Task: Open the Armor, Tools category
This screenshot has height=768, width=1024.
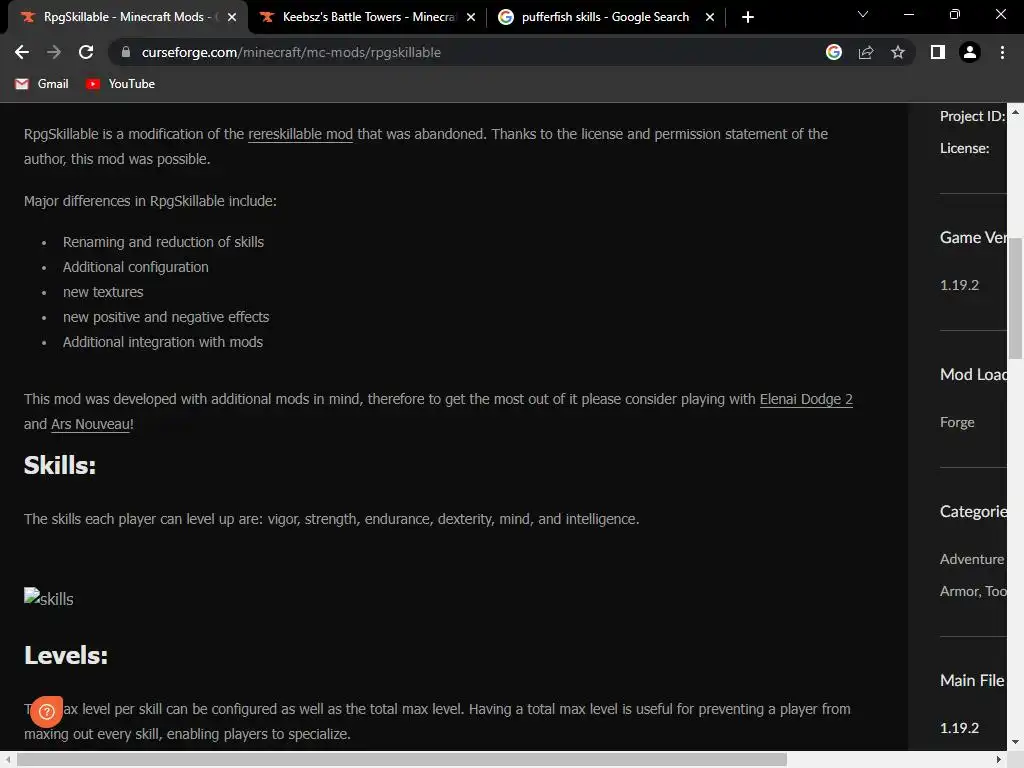Action: point(973,591)
